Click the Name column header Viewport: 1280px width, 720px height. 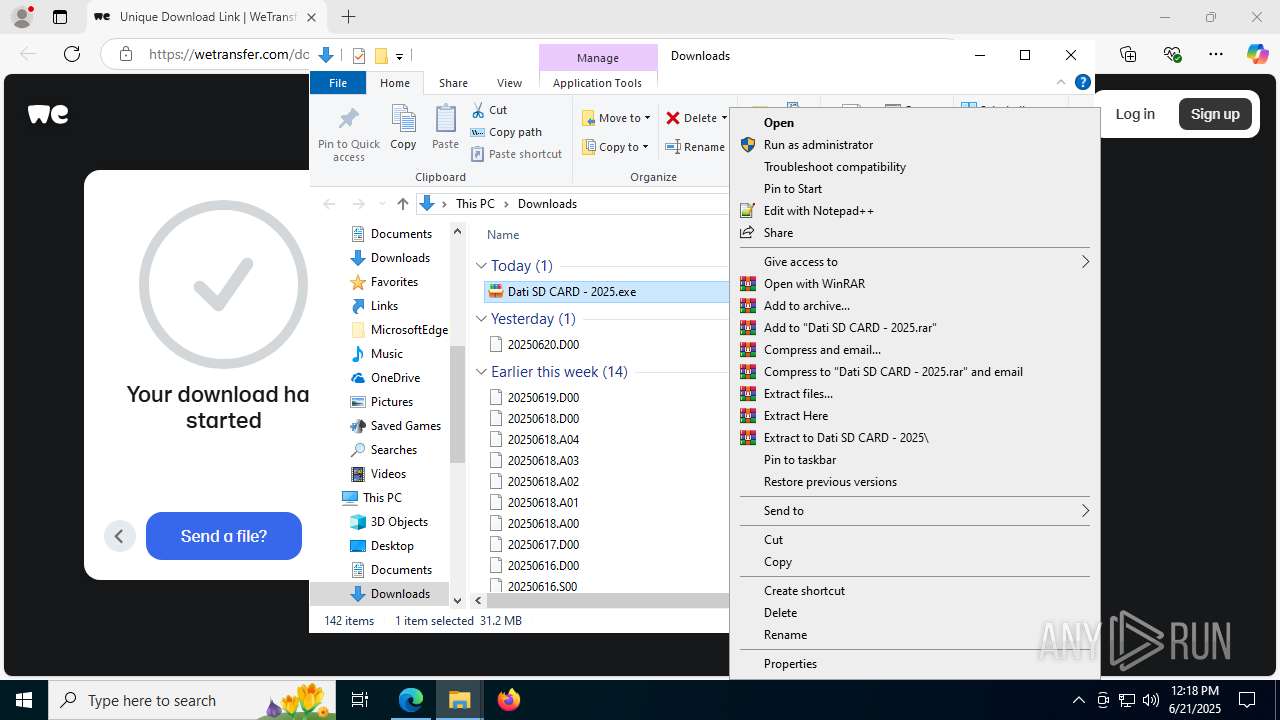(503, 235)
